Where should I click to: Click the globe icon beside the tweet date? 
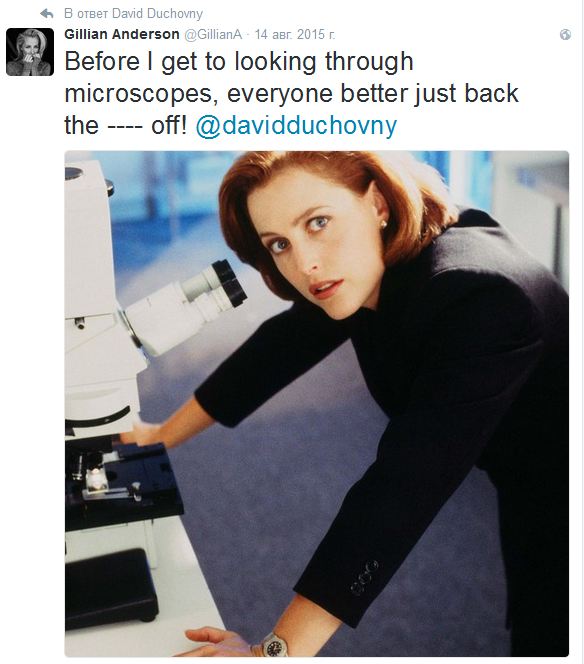point(565,35)
